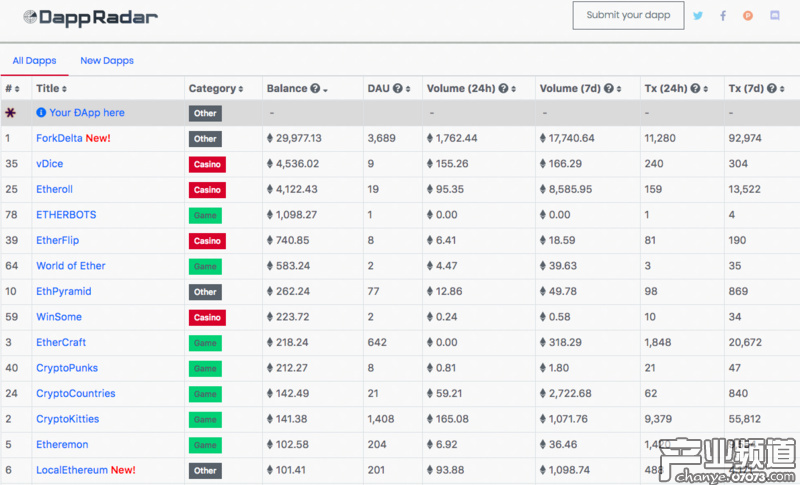Open the Discord icon link
The height and width of the screenshot is (485, 800).
pyautogui.click(x=774, y=16)
